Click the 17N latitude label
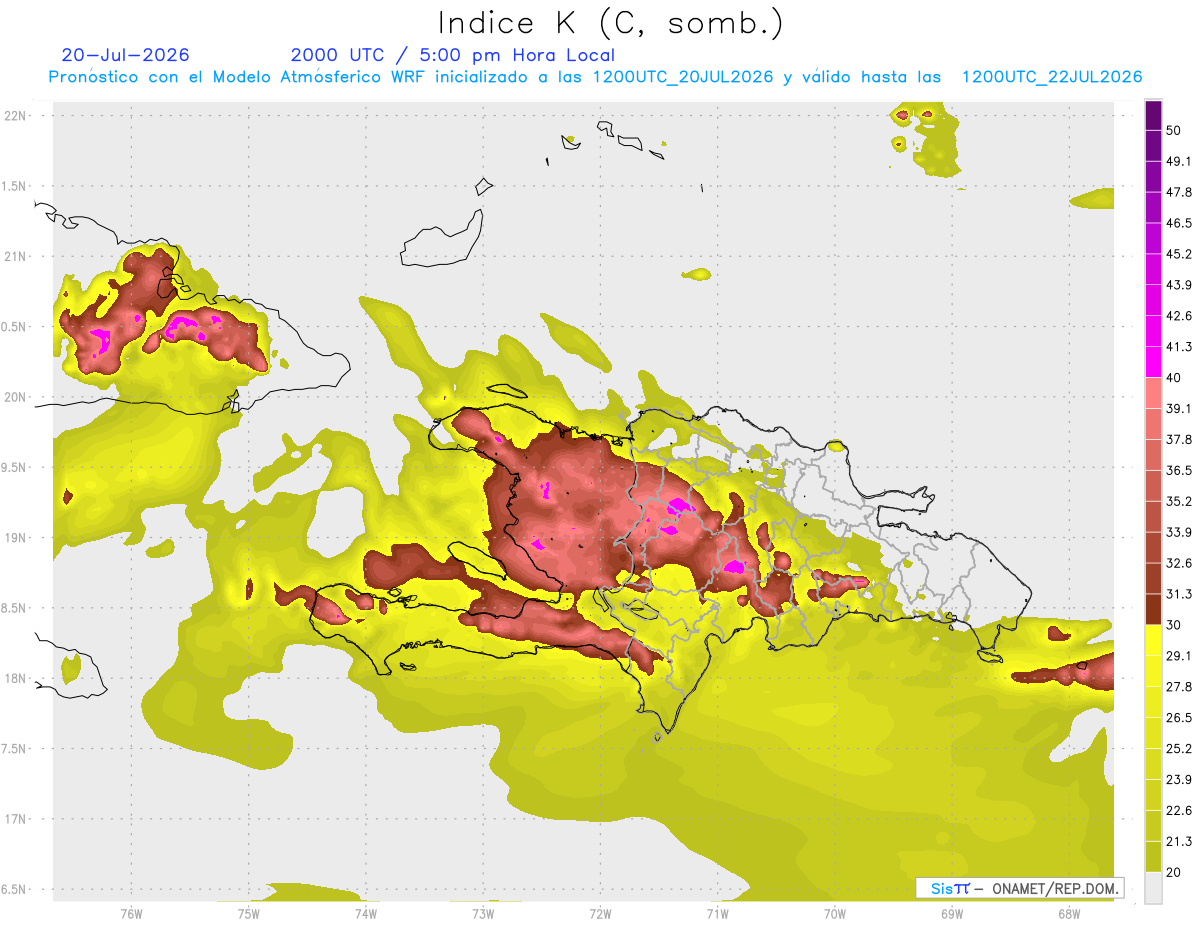1200x927 pixels. tap(15, 819)
